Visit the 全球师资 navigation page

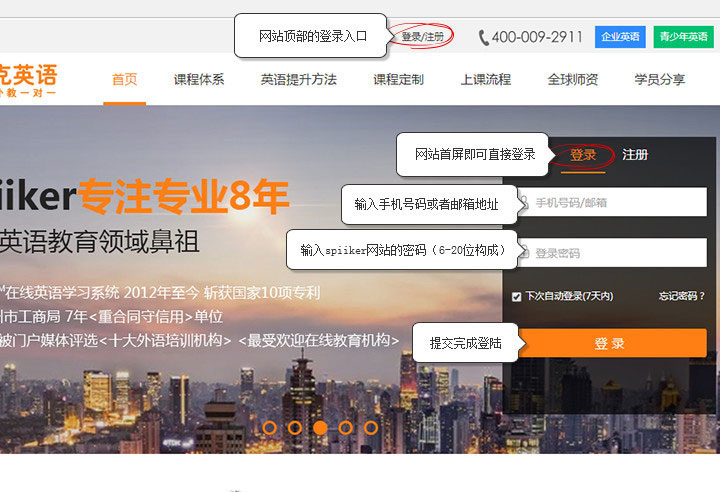point(573,80)
